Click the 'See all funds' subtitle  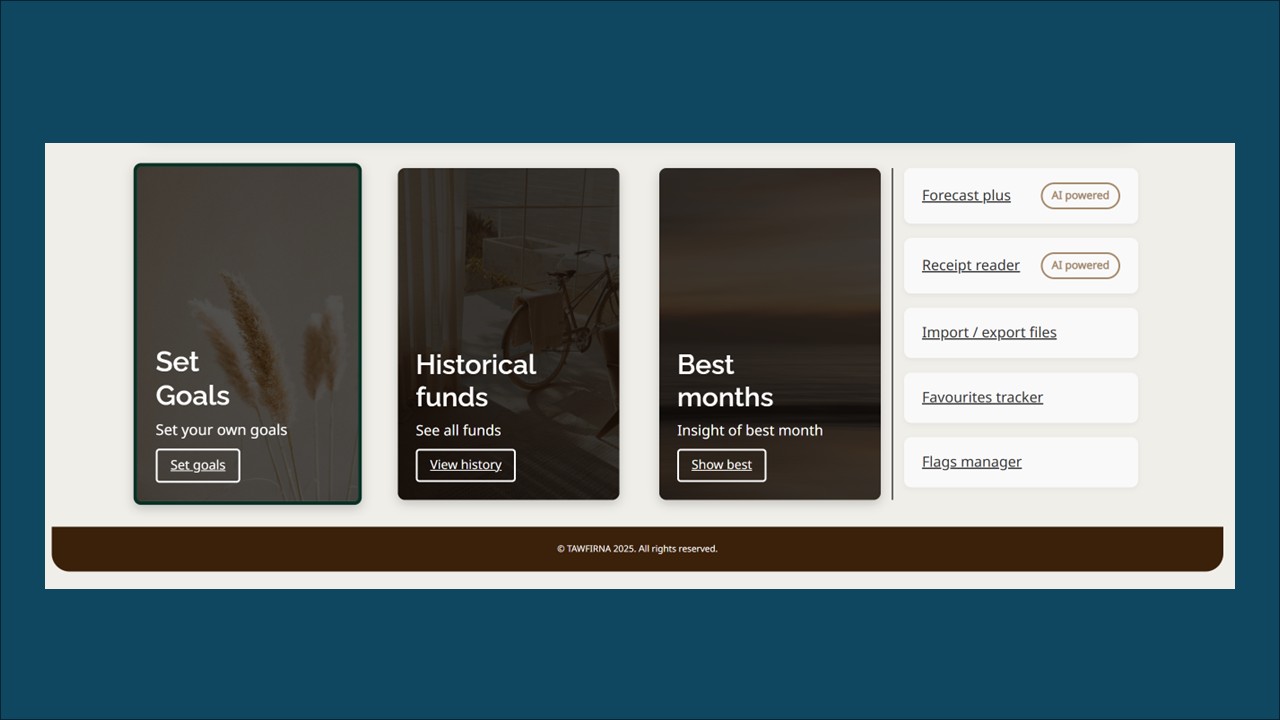[x=458, y=430]
